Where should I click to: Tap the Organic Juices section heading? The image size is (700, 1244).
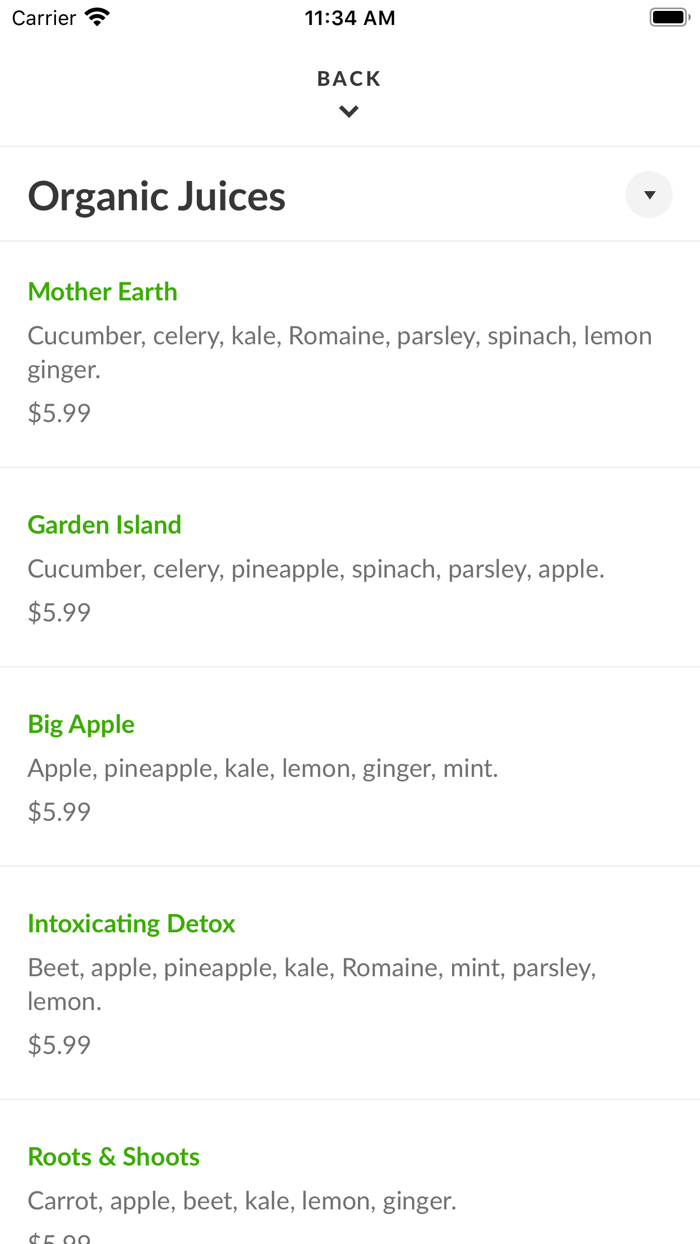(x=157, y=196)
